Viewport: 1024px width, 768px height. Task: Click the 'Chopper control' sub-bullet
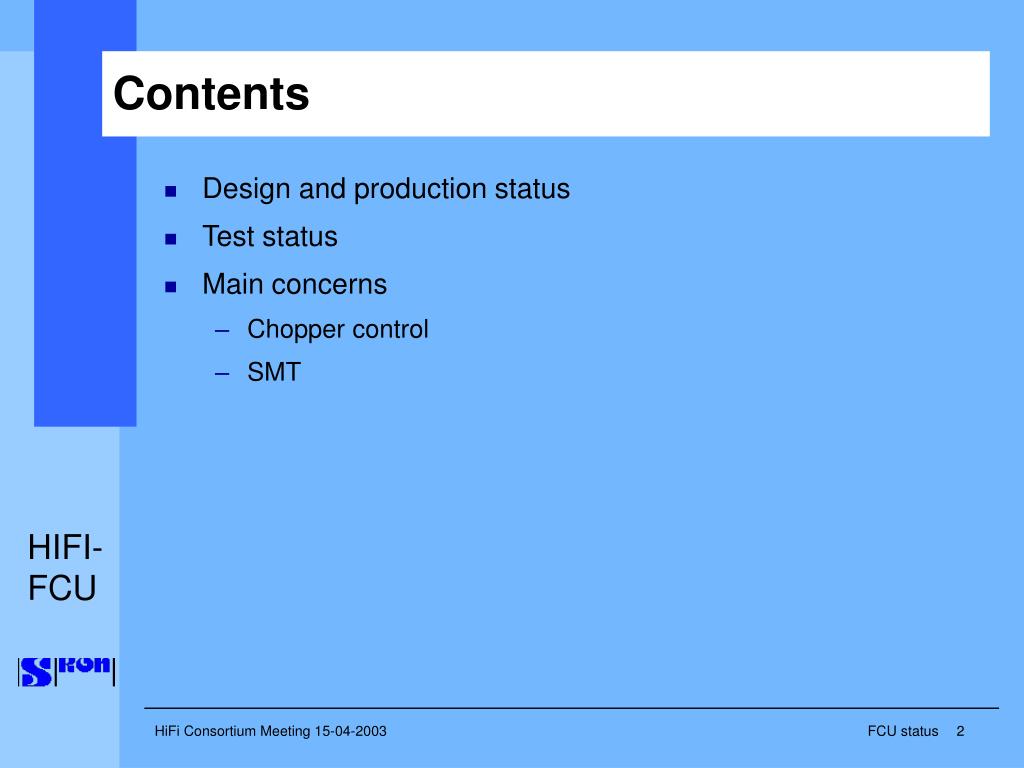click(x=338, y=330)
